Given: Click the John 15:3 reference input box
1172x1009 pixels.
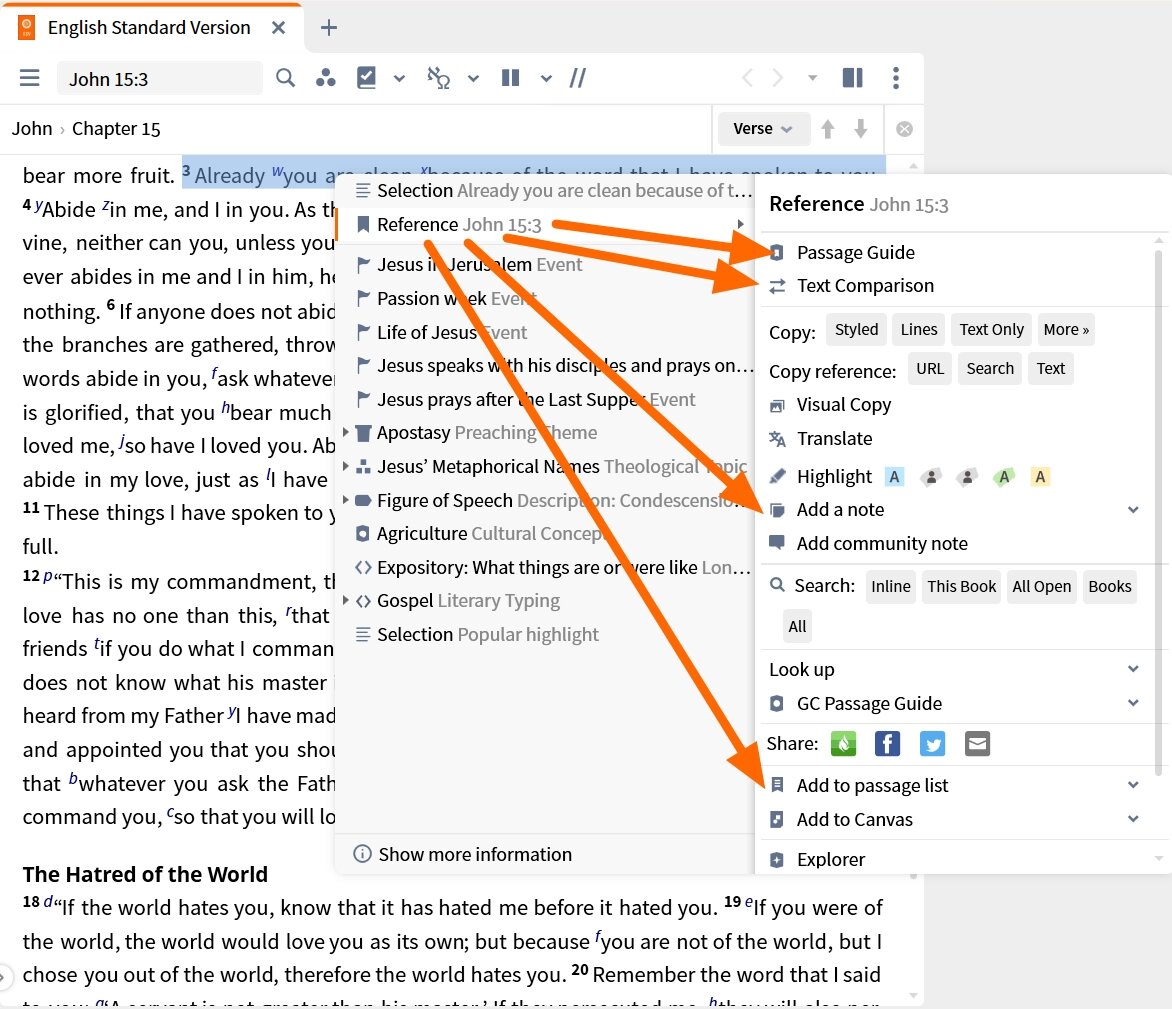Looking at the screenshot, I should [160, 78].
